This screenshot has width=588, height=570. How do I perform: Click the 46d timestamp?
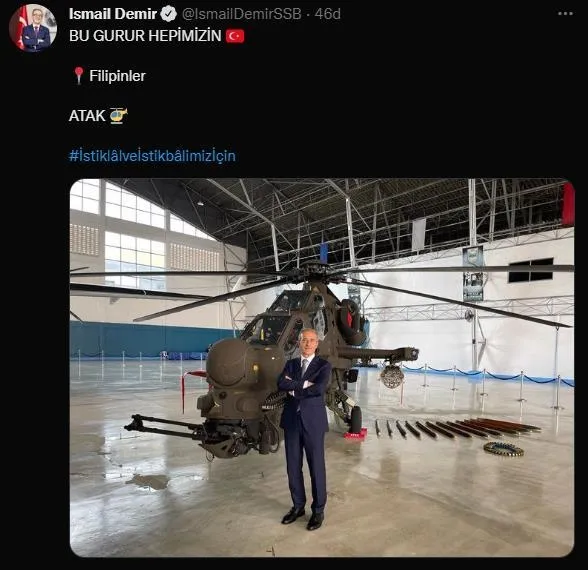tap(327, 14)
